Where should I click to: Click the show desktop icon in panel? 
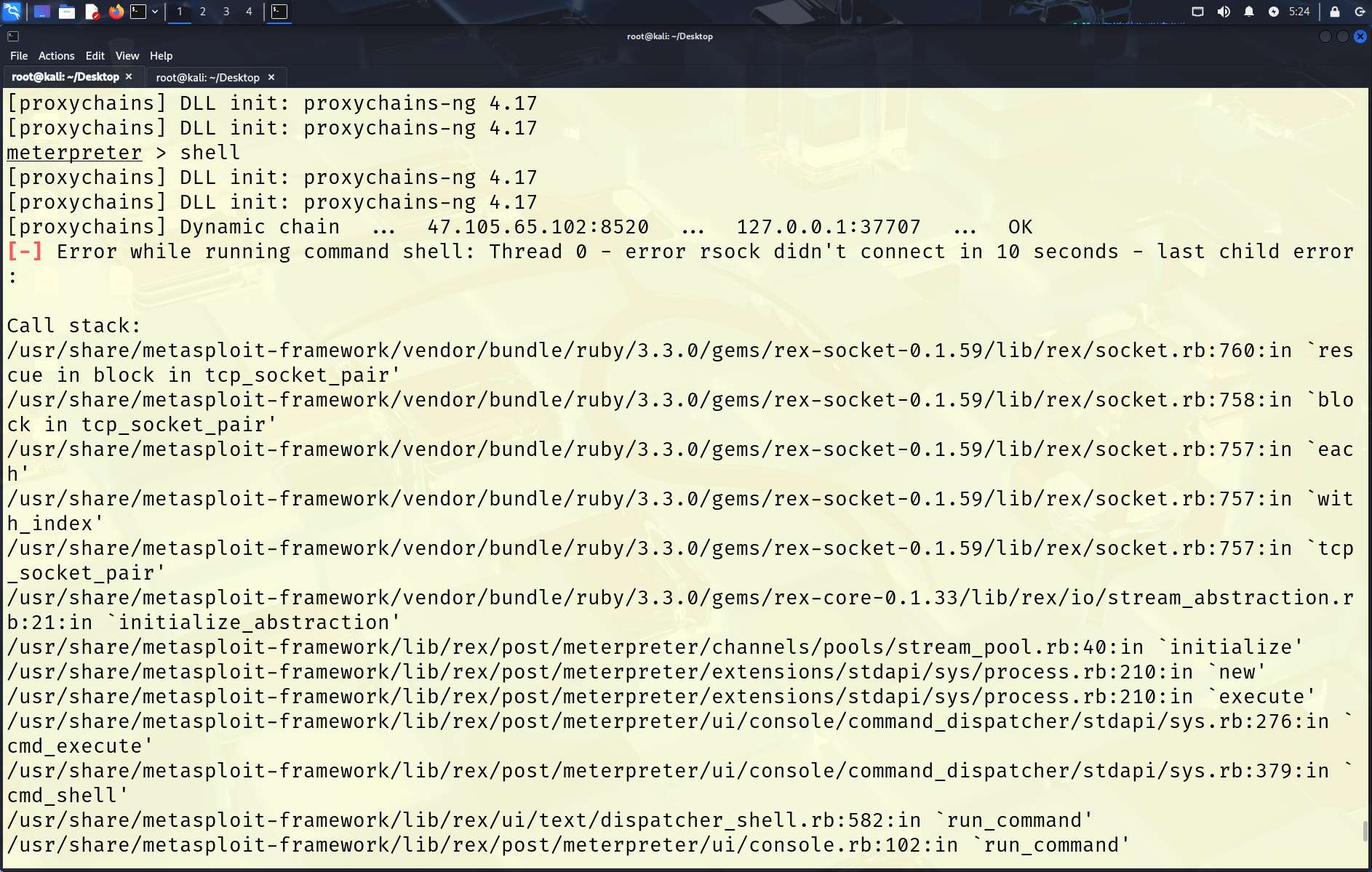[42, 12]
